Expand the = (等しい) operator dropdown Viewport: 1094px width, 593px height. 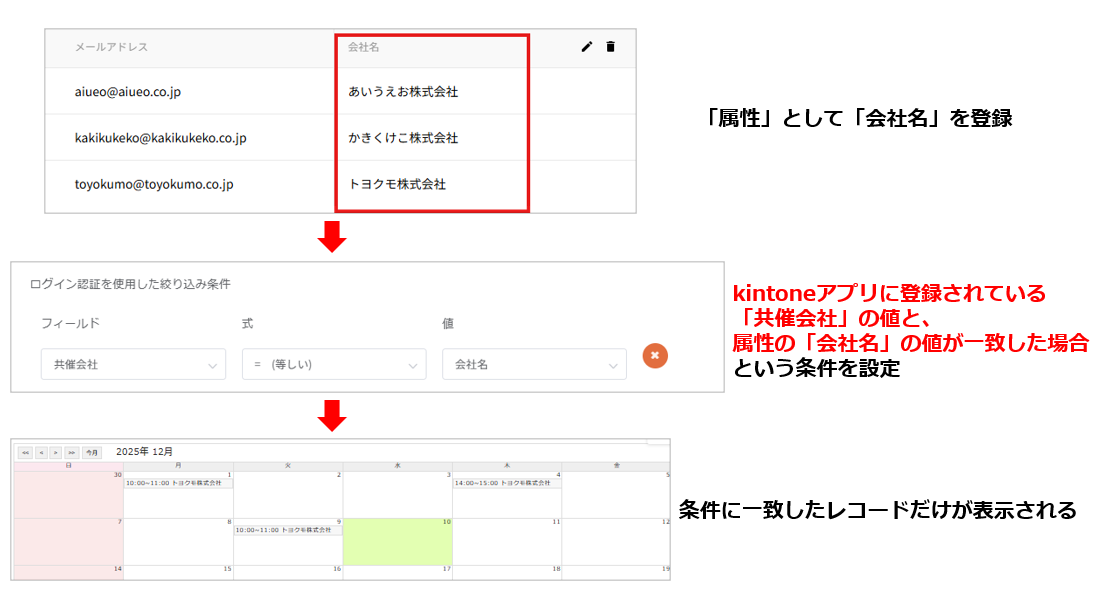click(334, 365)
